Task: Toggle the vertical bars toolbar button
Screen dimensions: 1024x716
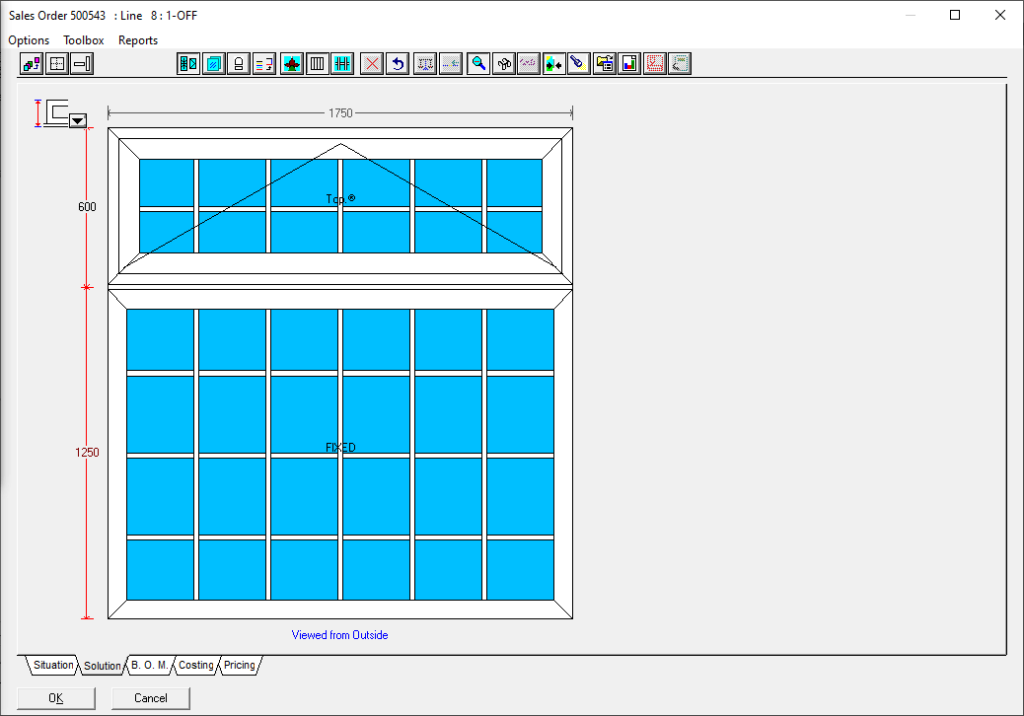Action: tap(317, 64)
